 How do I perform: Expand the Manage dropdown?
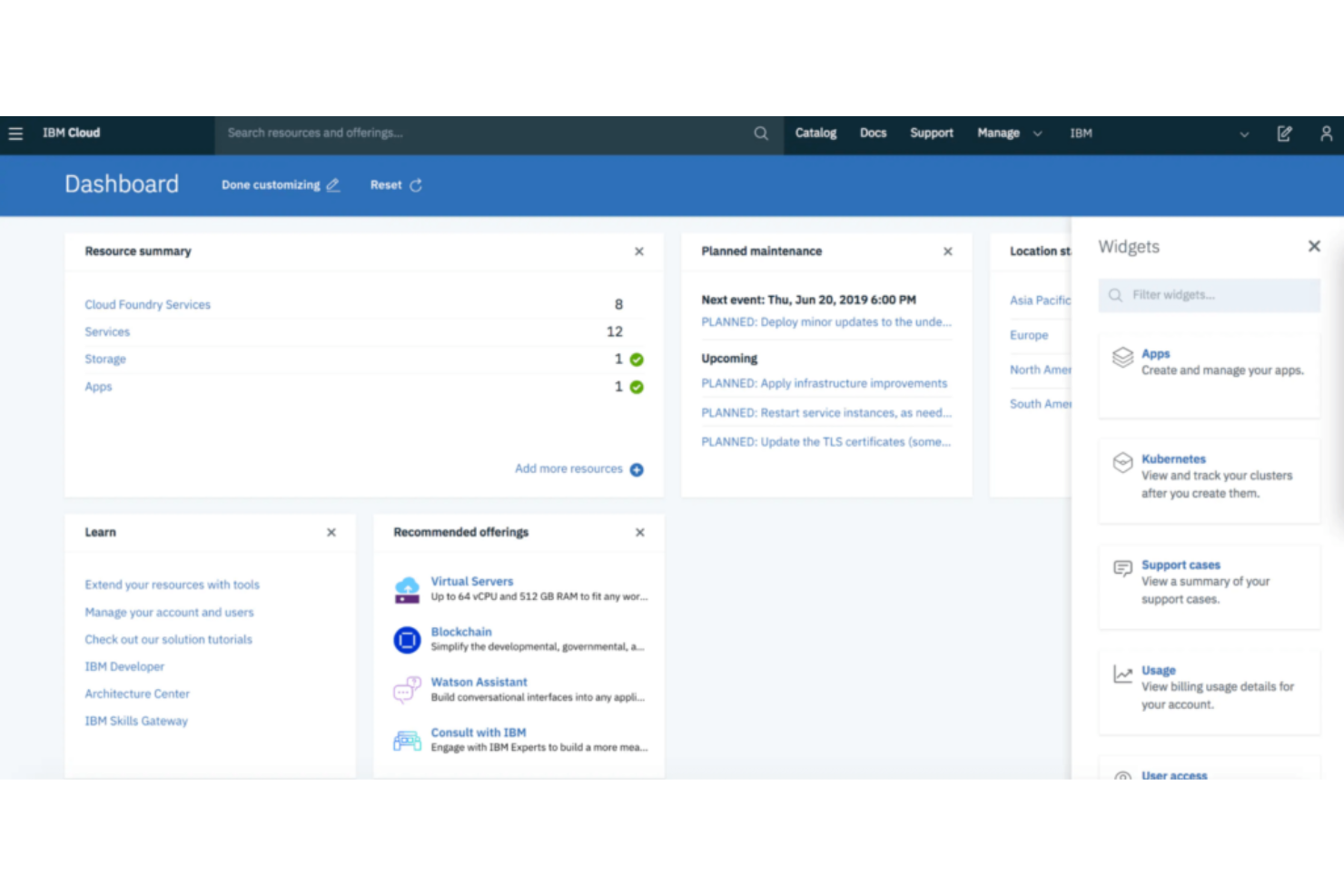pyautogui.click(x=1008, y=133)
